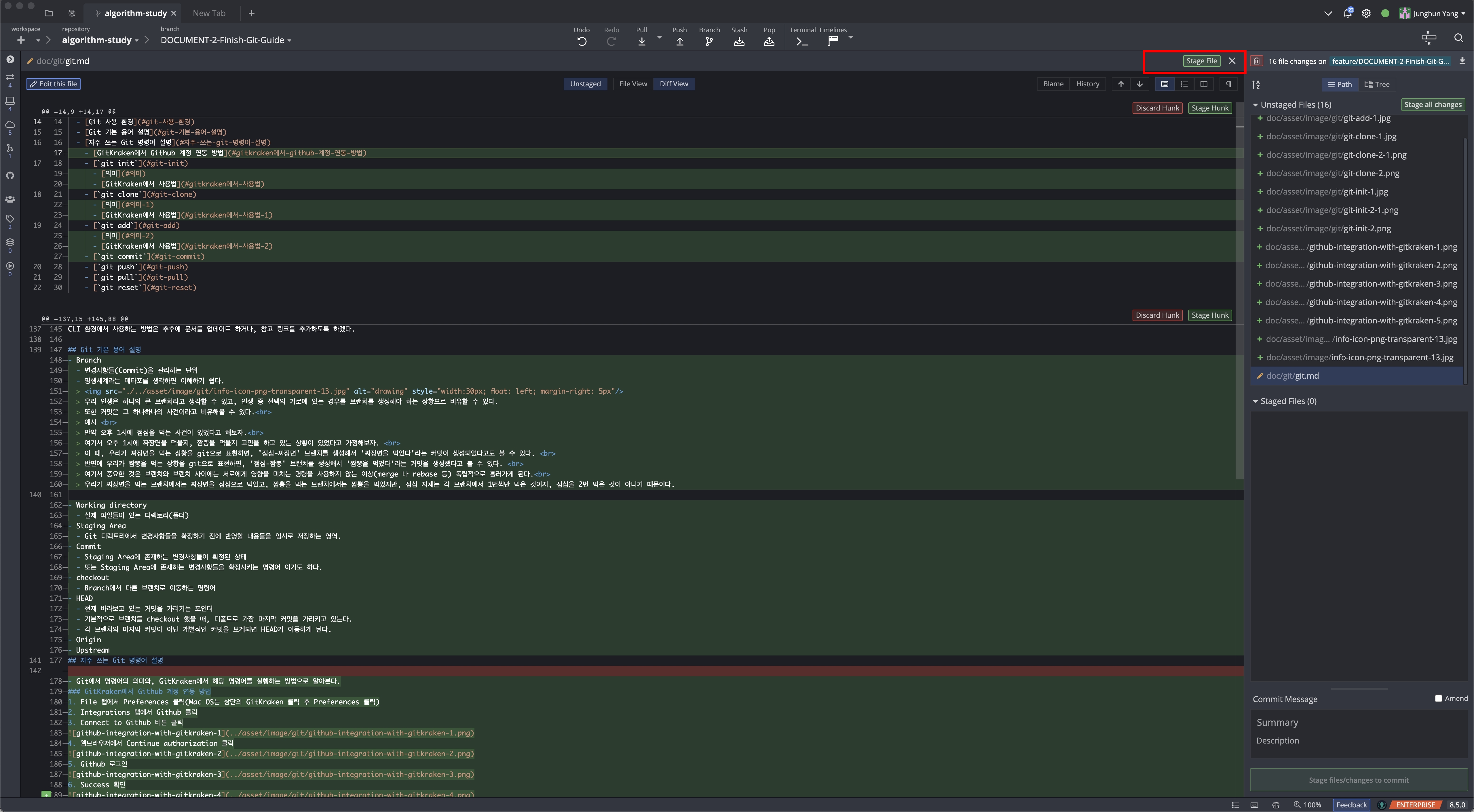Click the Summary commit message field
1474x812 pixels.
point(1359,722)
